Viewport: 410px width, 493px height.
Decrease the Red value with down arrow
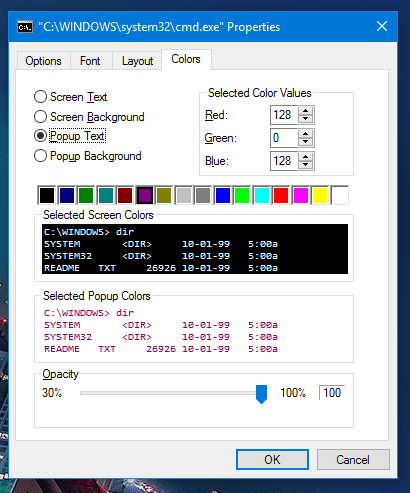[x=305, y=119]
